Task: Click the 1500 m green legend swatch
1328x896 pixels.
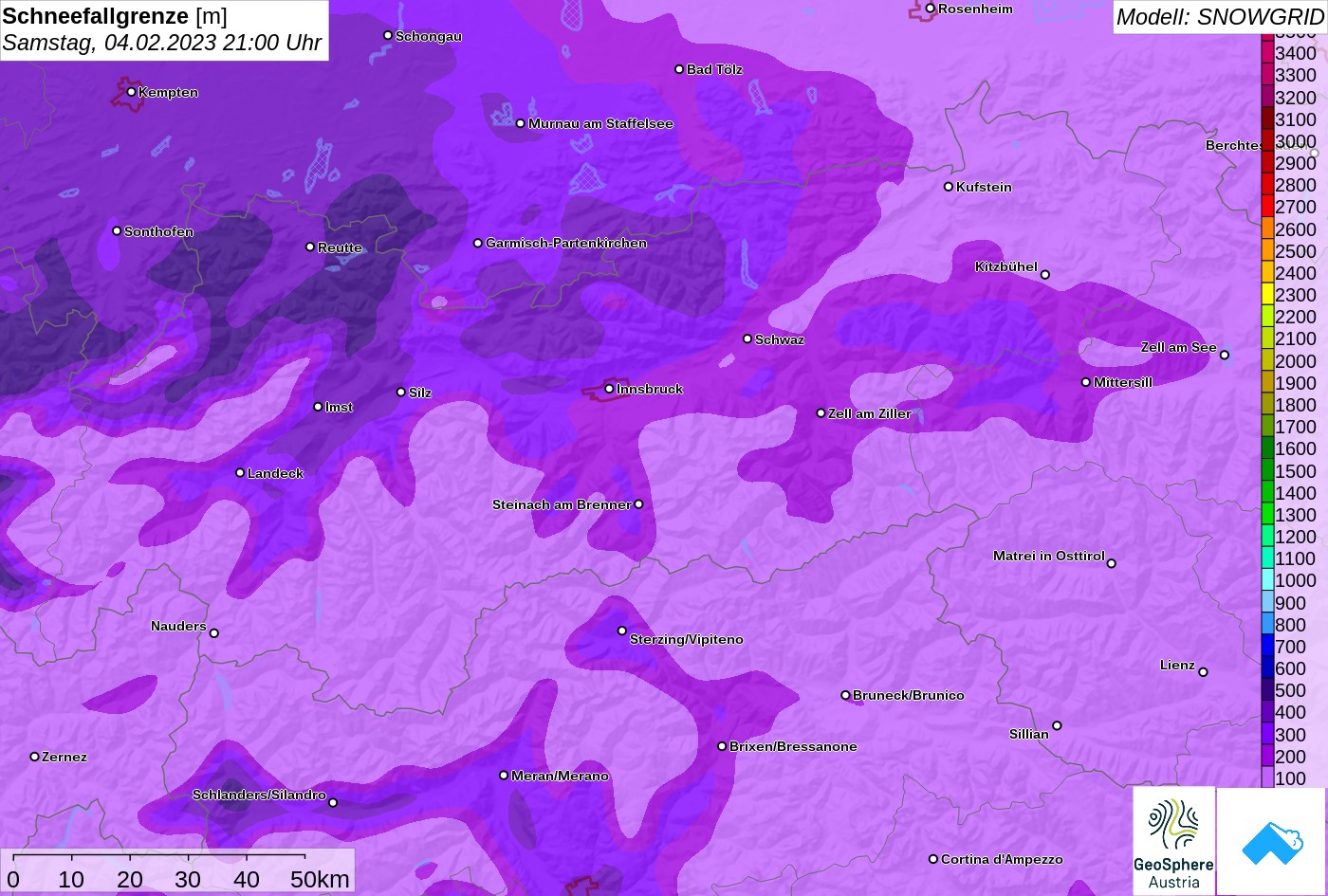Action: tap(1266, 471)
